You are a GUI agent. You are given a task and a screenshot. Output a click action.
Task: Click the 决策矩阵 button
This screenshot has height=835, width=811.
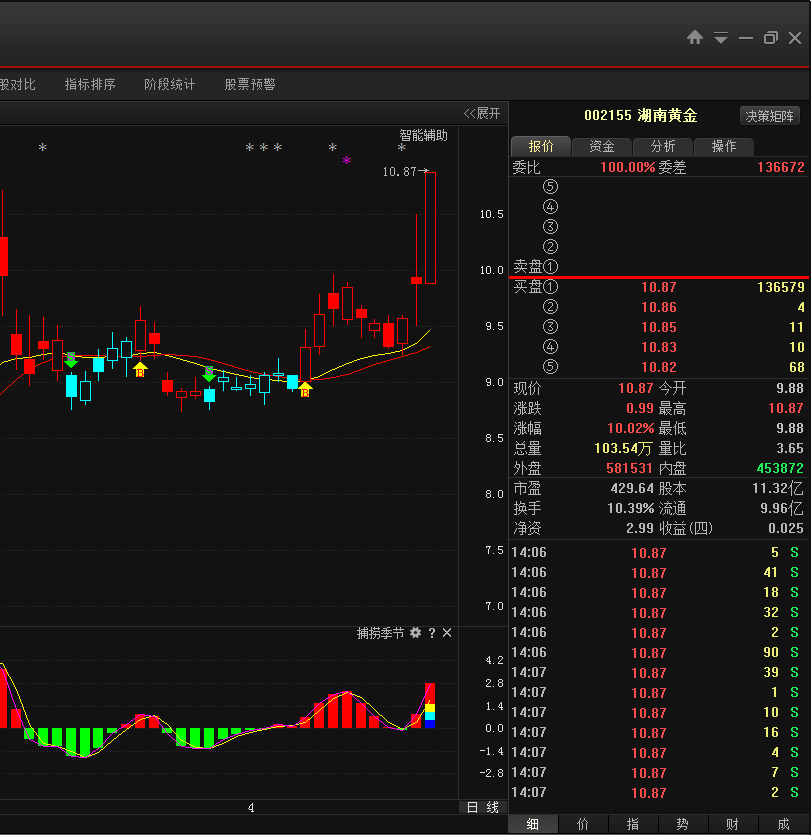770,116
